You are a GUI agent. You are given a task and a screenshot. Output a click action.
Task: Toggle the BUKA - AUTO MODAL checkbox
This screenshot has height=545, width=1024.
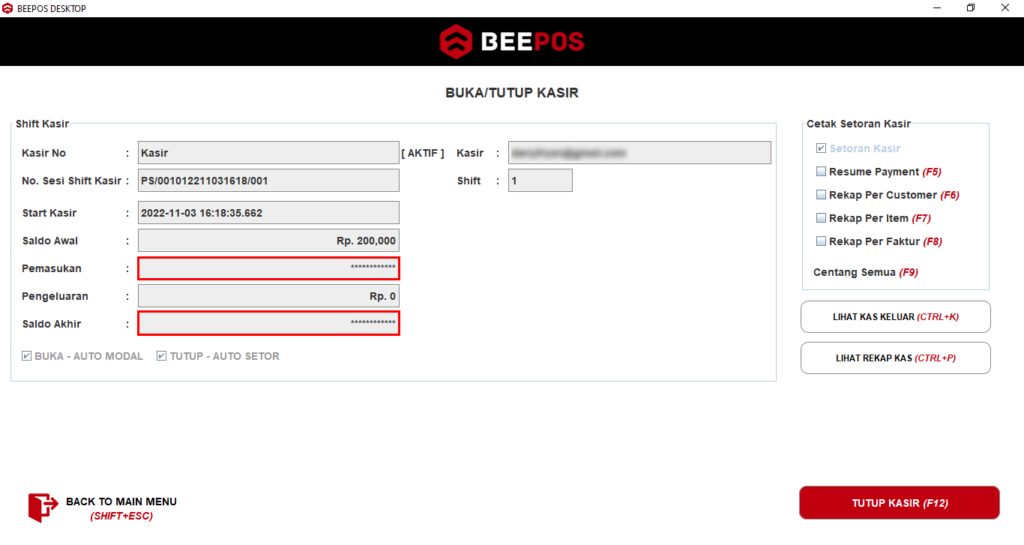coord(27,356)
